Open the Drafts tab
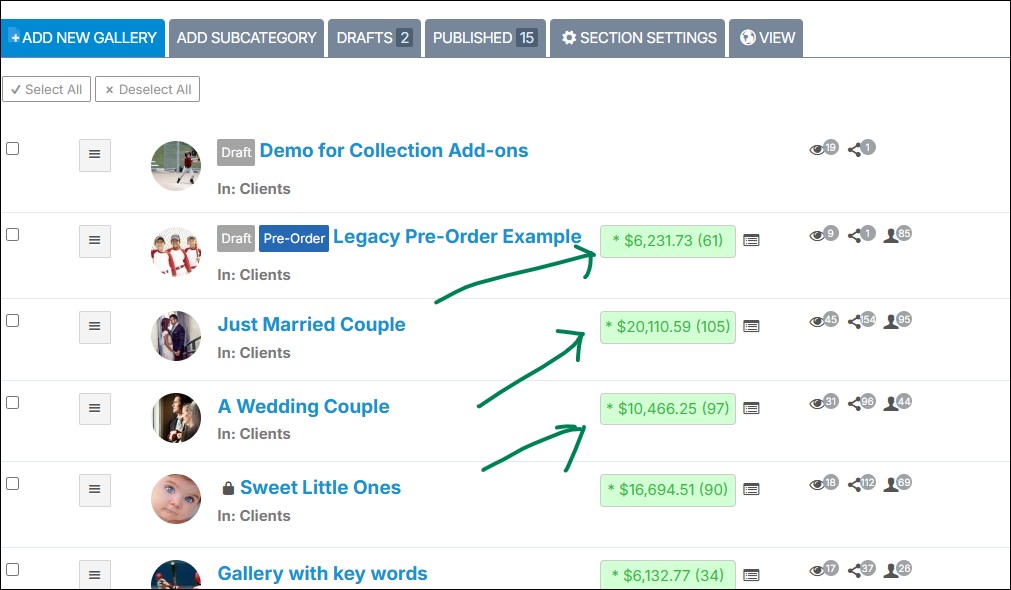 (374, 38)
